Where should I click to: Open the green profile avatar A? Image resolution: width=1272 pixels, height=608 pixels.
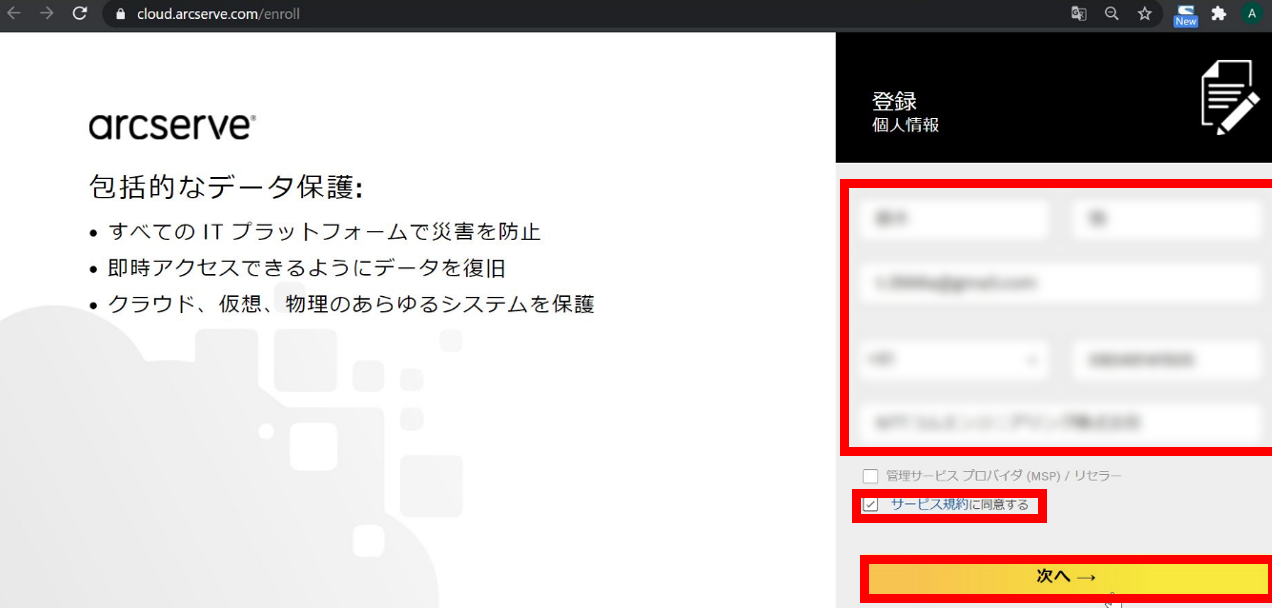pyautogui.click(x=1251, y=14)
